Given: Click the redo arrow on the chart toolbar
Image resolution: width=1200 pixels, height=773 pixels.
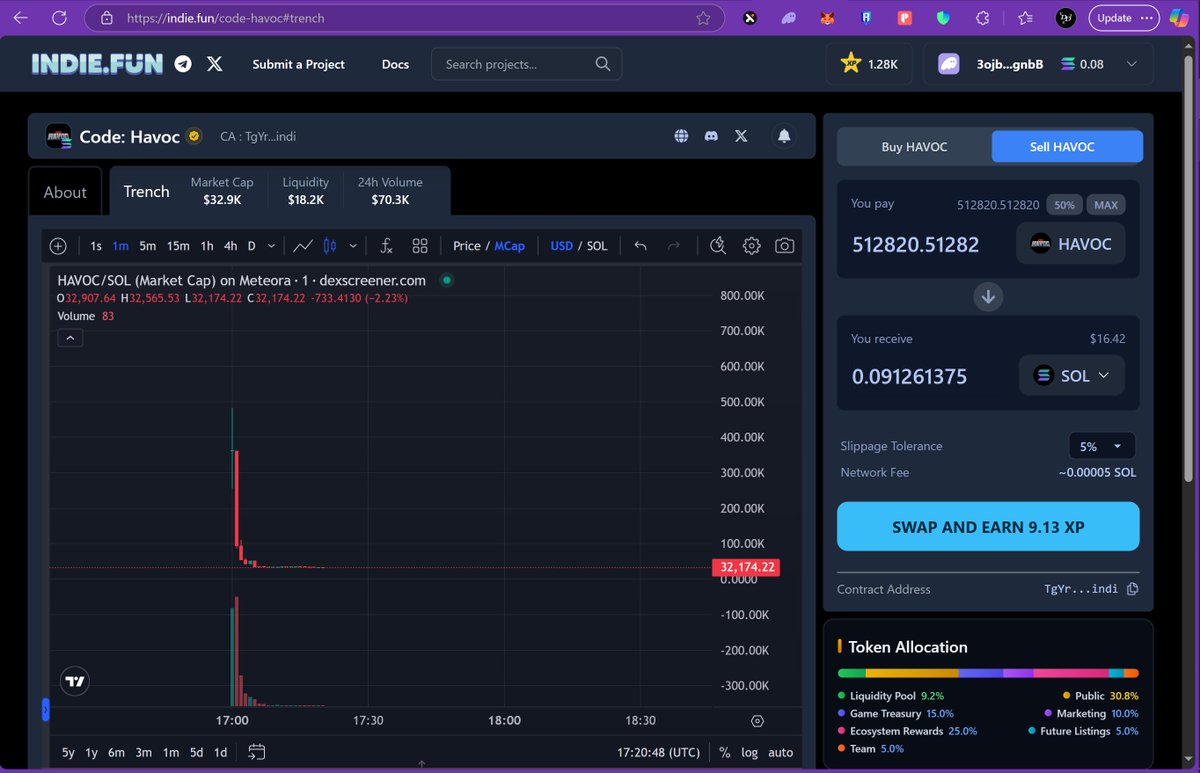Looking at the screenshot, I should click(674, 246).
